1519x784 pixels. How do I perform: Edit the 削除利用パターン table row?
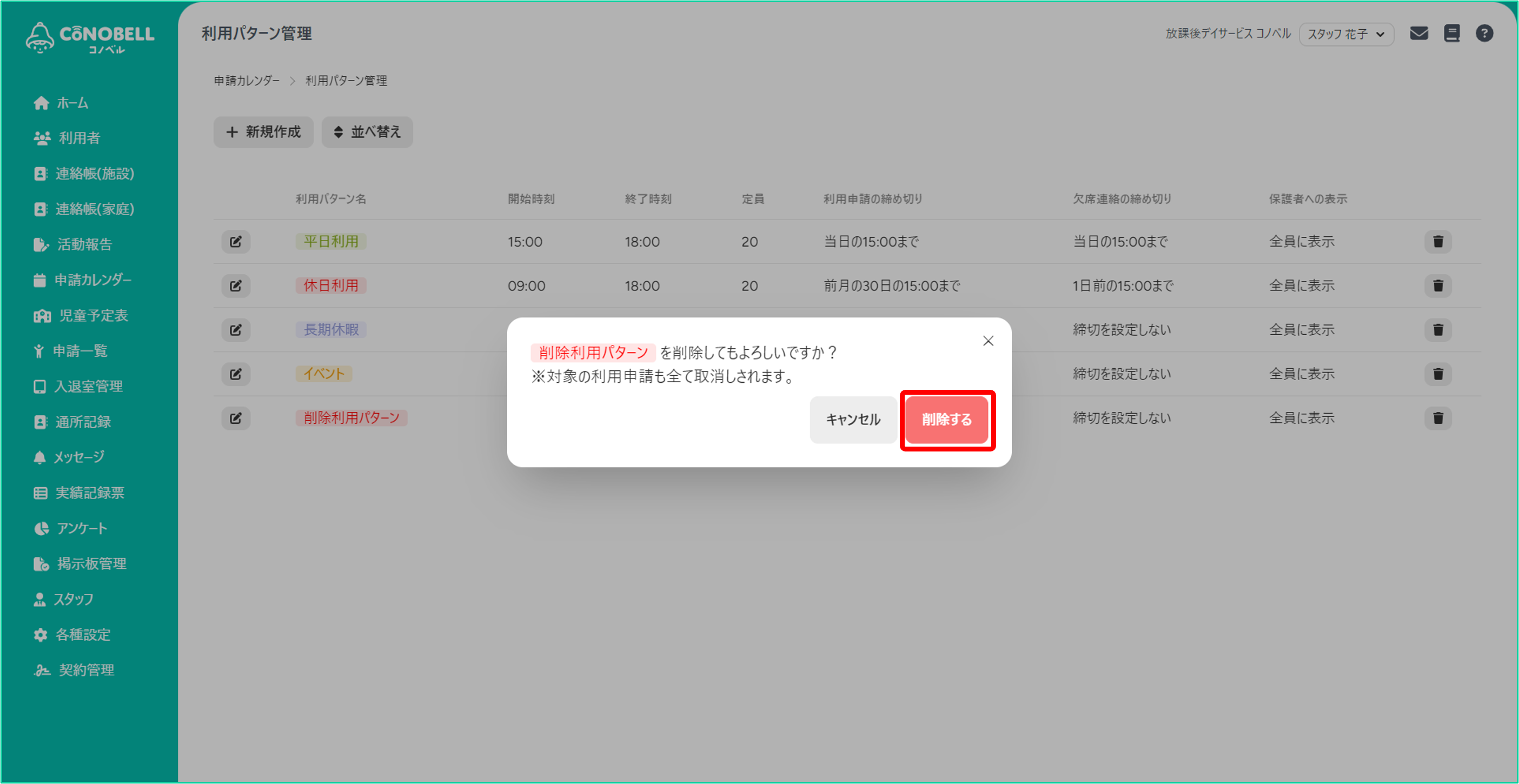236,418
